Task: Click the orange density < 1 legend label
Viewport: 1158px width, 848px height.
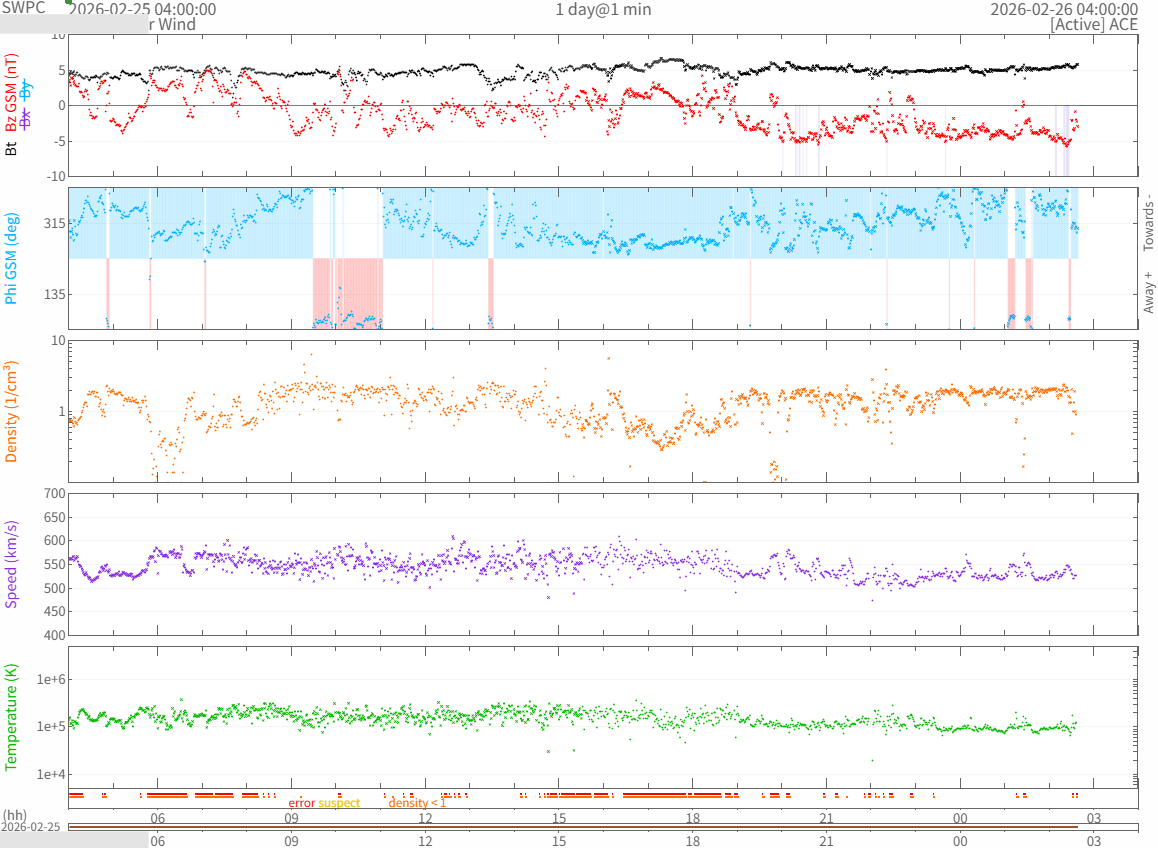Action: (417, 803)
